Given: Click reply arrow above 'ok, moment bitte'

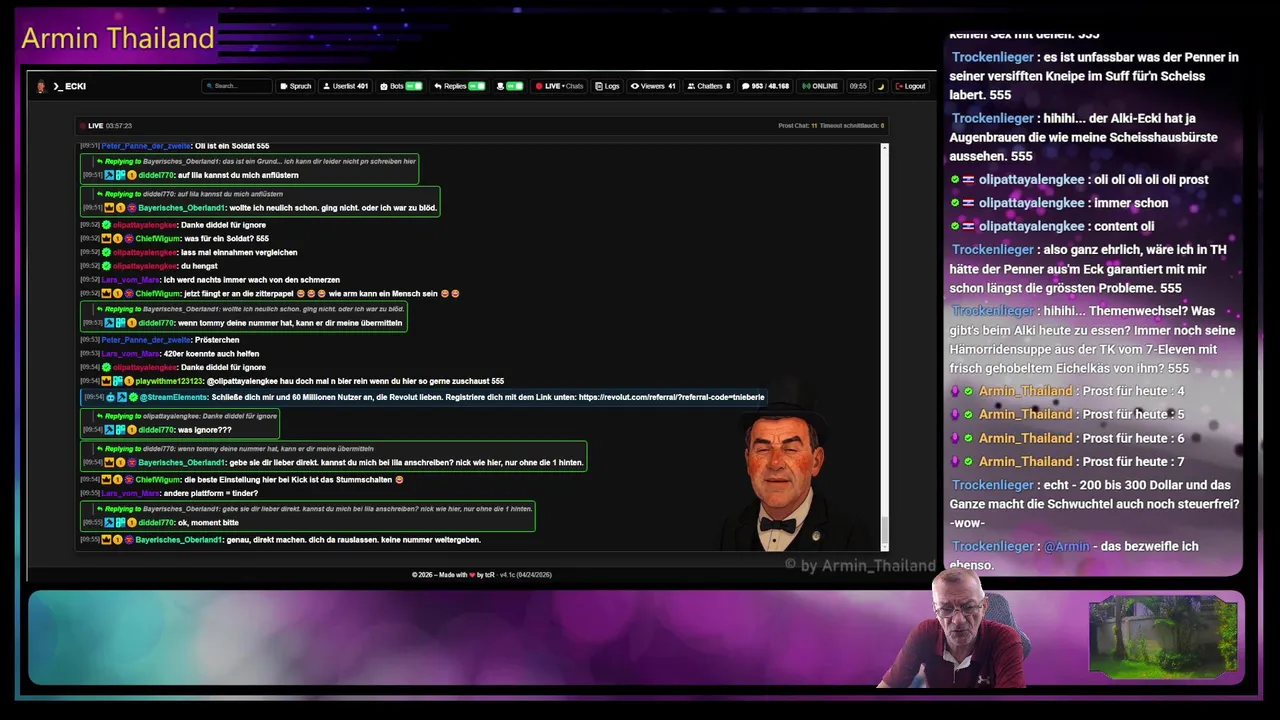Looking at the screenshot, I should click(99, 509).
